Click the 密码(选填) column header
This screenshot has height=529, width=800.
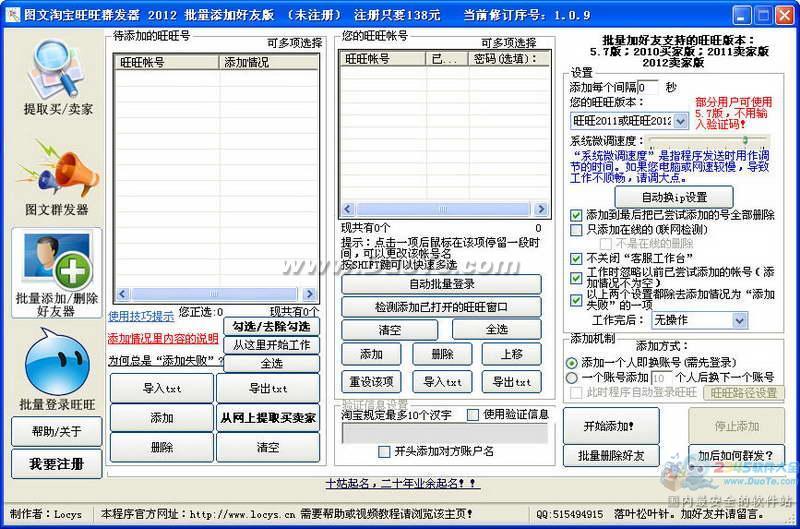[509, 59]
